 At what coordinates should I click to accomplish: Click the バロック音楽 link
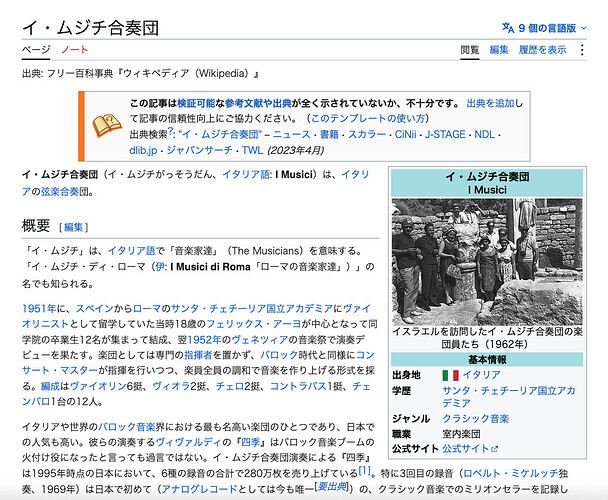(x=127, y=427)
